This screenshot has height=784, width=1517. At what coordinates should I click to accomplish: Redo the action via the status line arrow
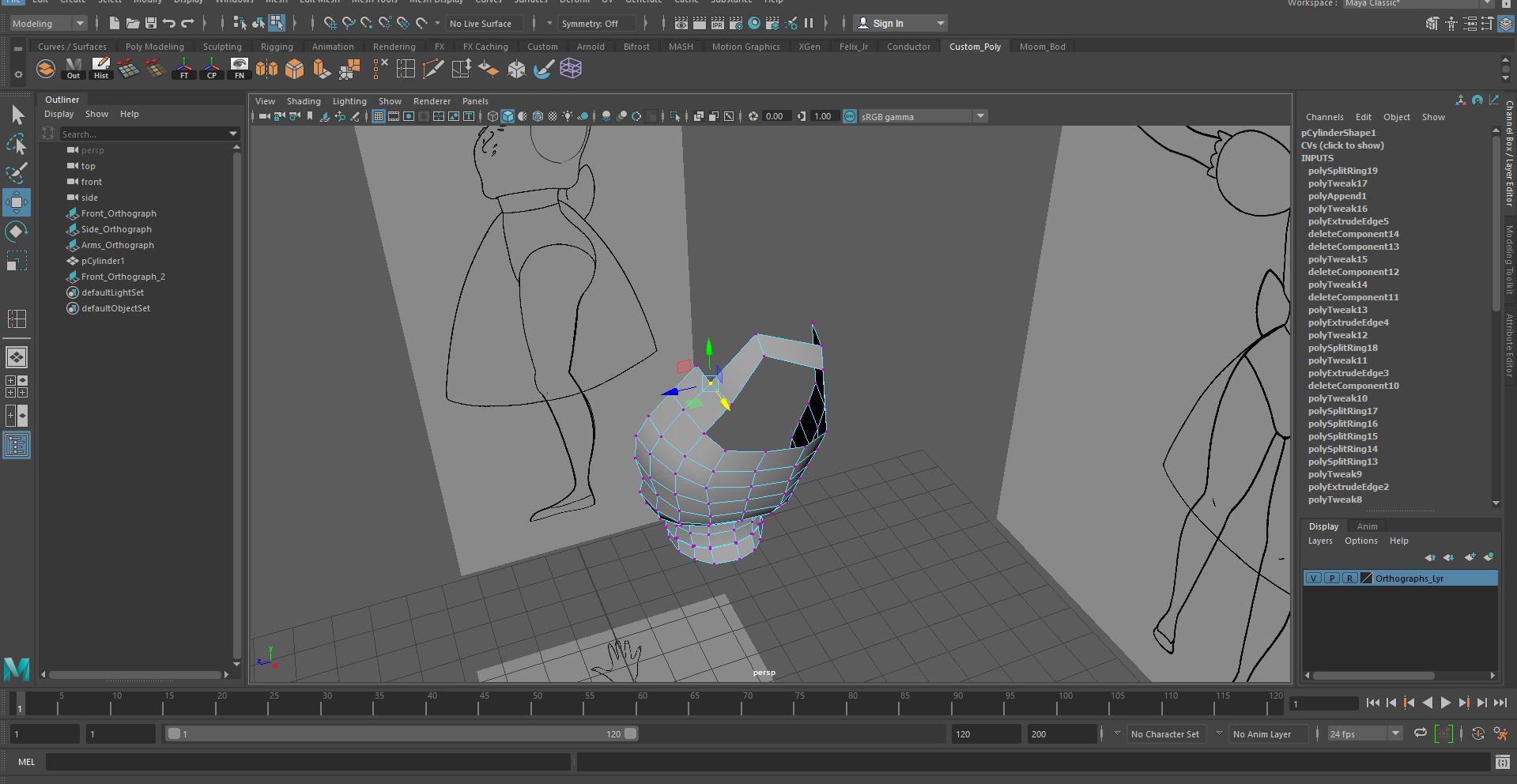(187, 23)
